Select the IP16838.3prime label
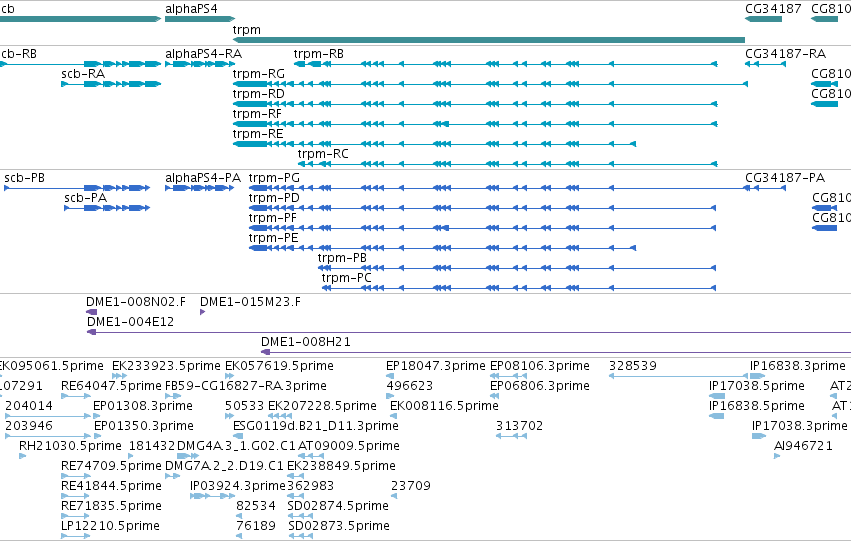 tap(797, 366)
